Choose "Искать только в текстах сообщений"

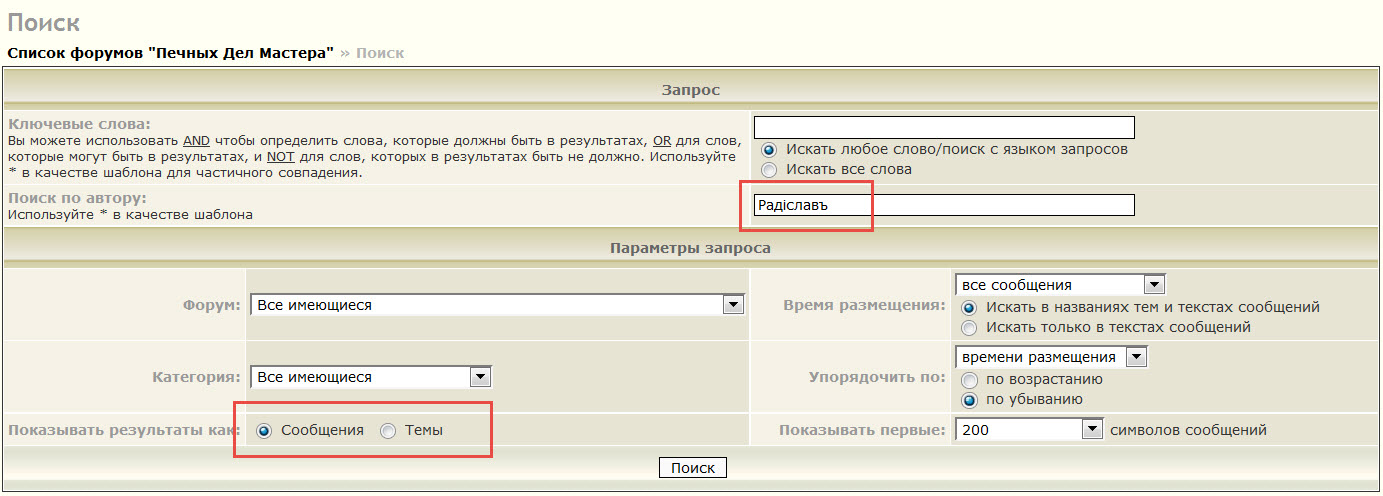point(968,327)
